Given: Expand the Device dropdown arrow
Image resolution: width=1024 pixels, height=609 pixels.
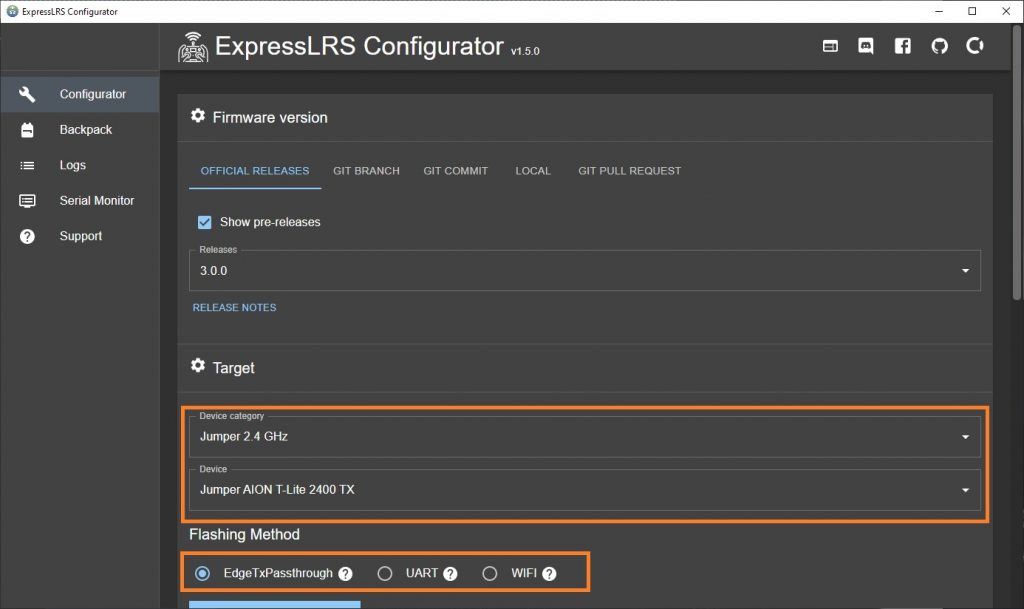Looking at the screenshot, I should [x=965, y=490].
